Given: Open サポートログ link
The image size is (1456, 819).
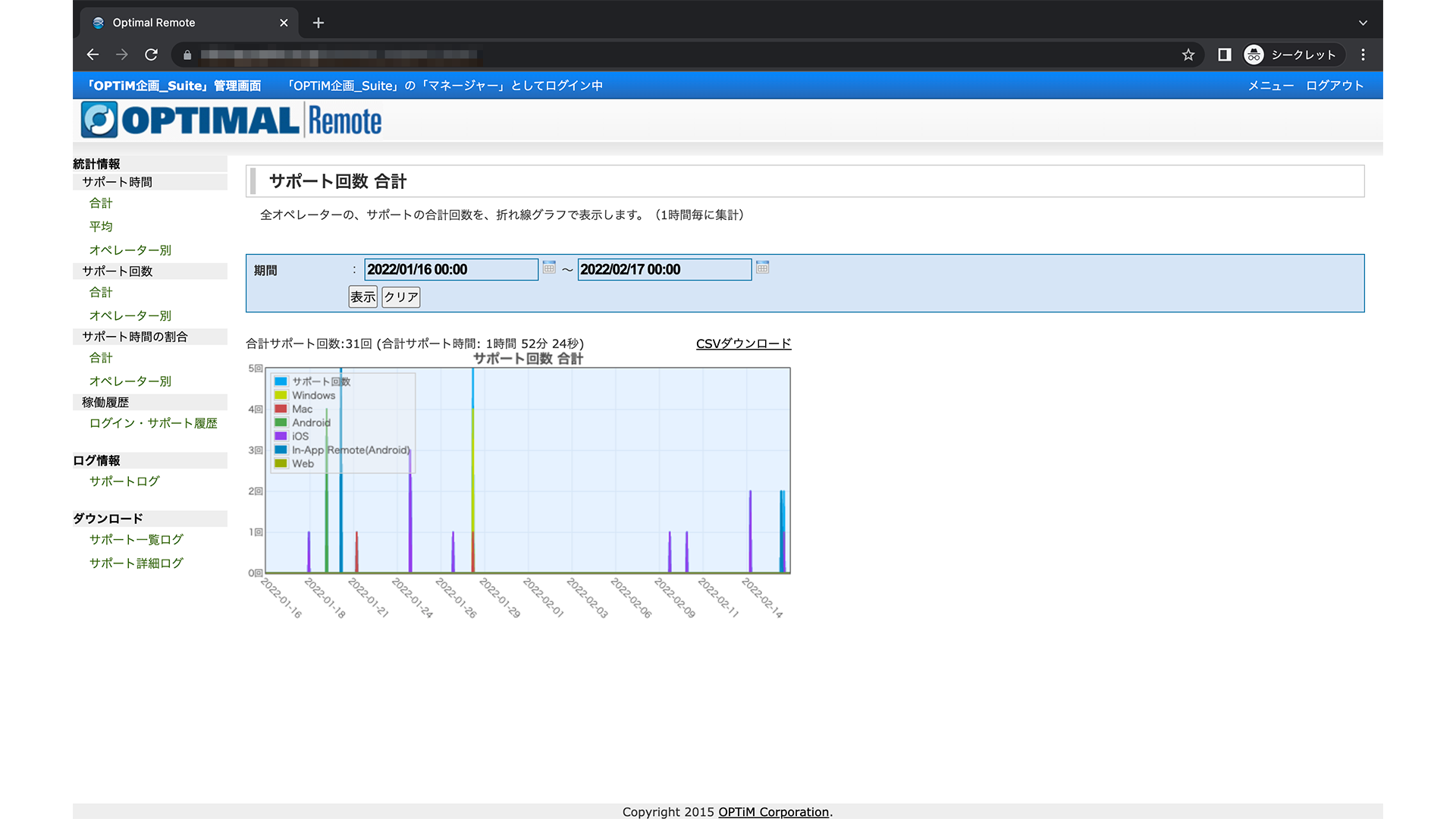Looking at the screenshot, I should [124, 482].
